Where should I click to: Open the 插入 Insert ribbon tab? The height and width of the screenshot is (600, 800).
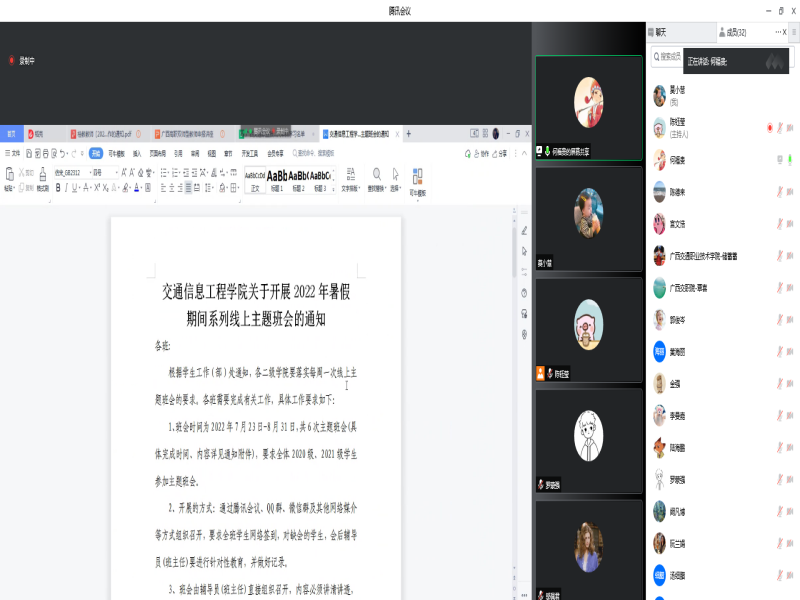[137, 154]
